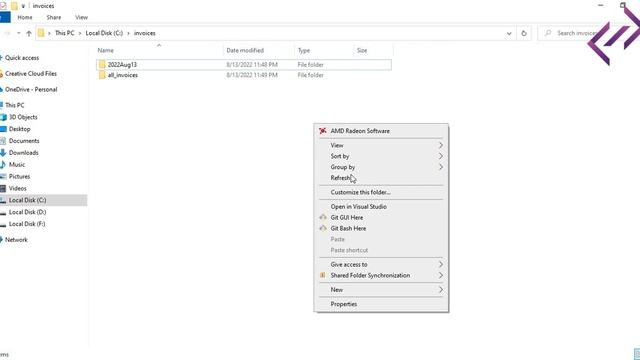640x360 pixels.
Task: Click the 2022Aug13 folder name
Action: [122, 64]
